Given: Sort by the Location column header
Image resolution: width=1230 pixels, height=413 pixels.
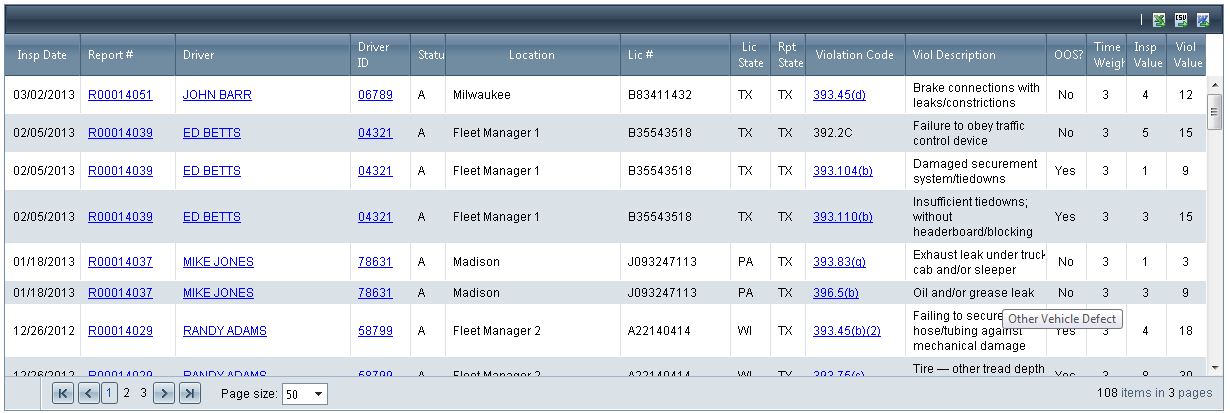Looking at the screenshot, I should [x=531, y=55].
